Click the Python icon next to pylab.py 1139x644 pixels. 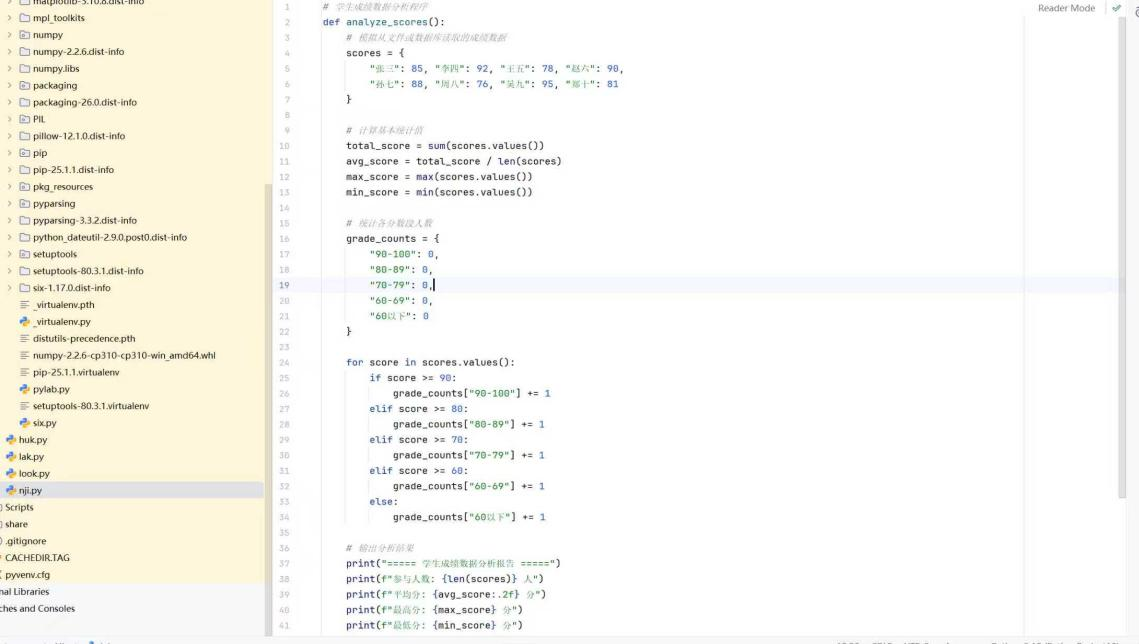[x=24, y=389]
